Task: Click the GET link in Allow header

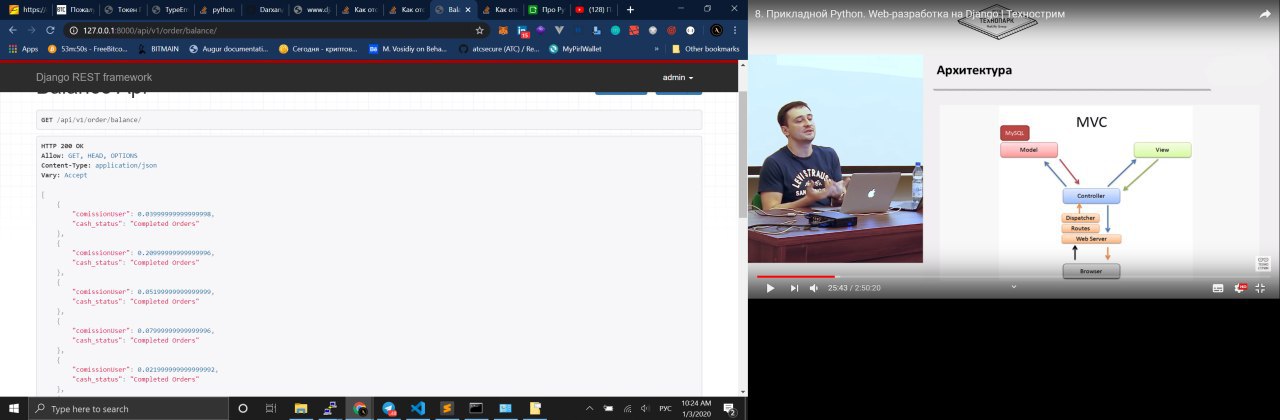Action: [x=73, y=156]
